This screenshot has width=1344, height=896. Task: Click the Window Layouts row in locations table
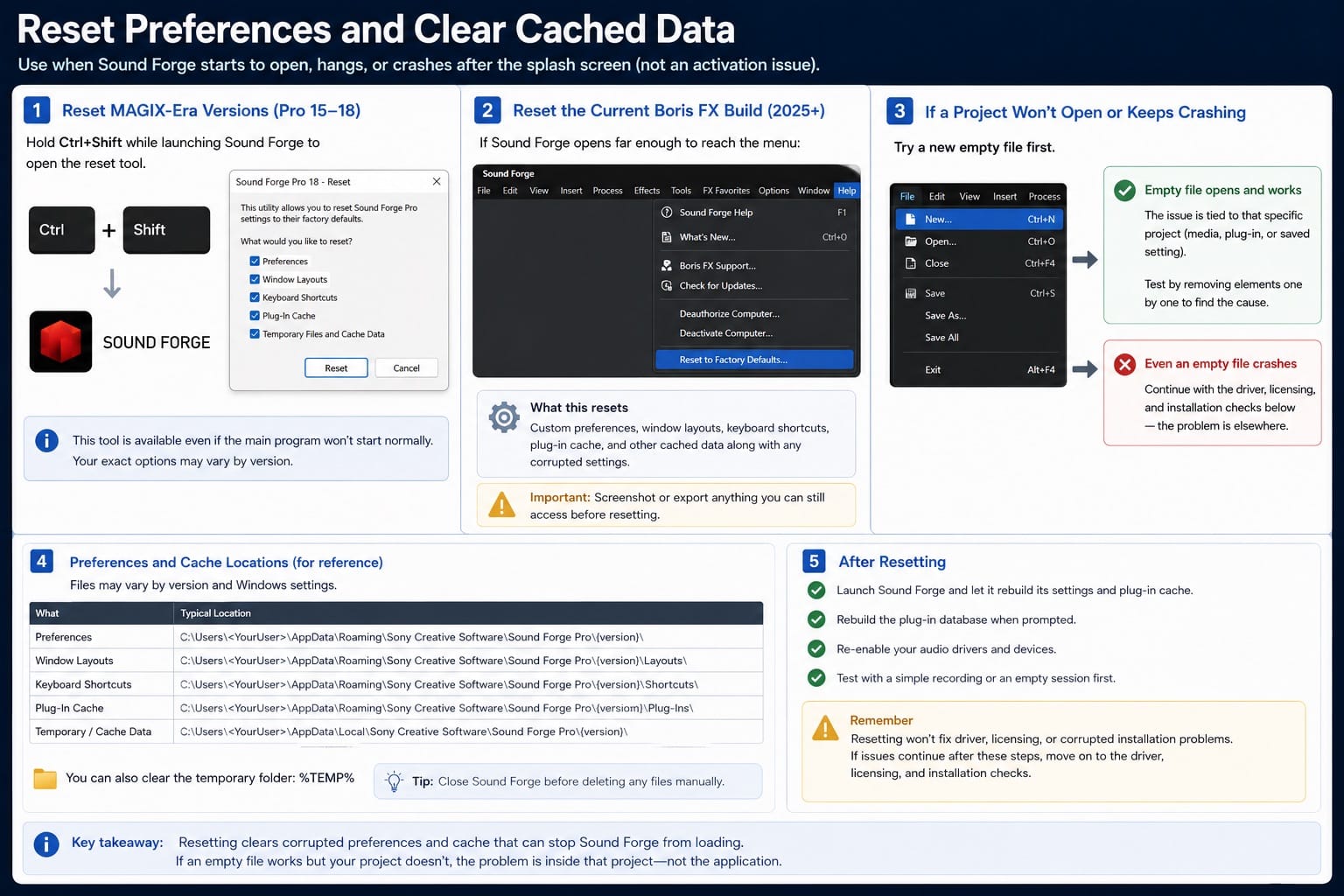pyautogui.click(x=396, y=661)
